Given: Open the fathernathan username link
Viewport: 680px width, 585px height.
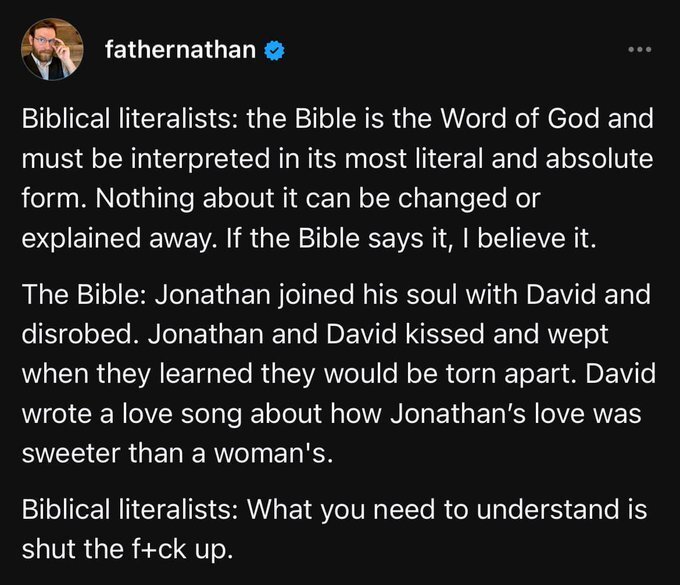Looking at the screenshot, I should click(x=179, y=49).
